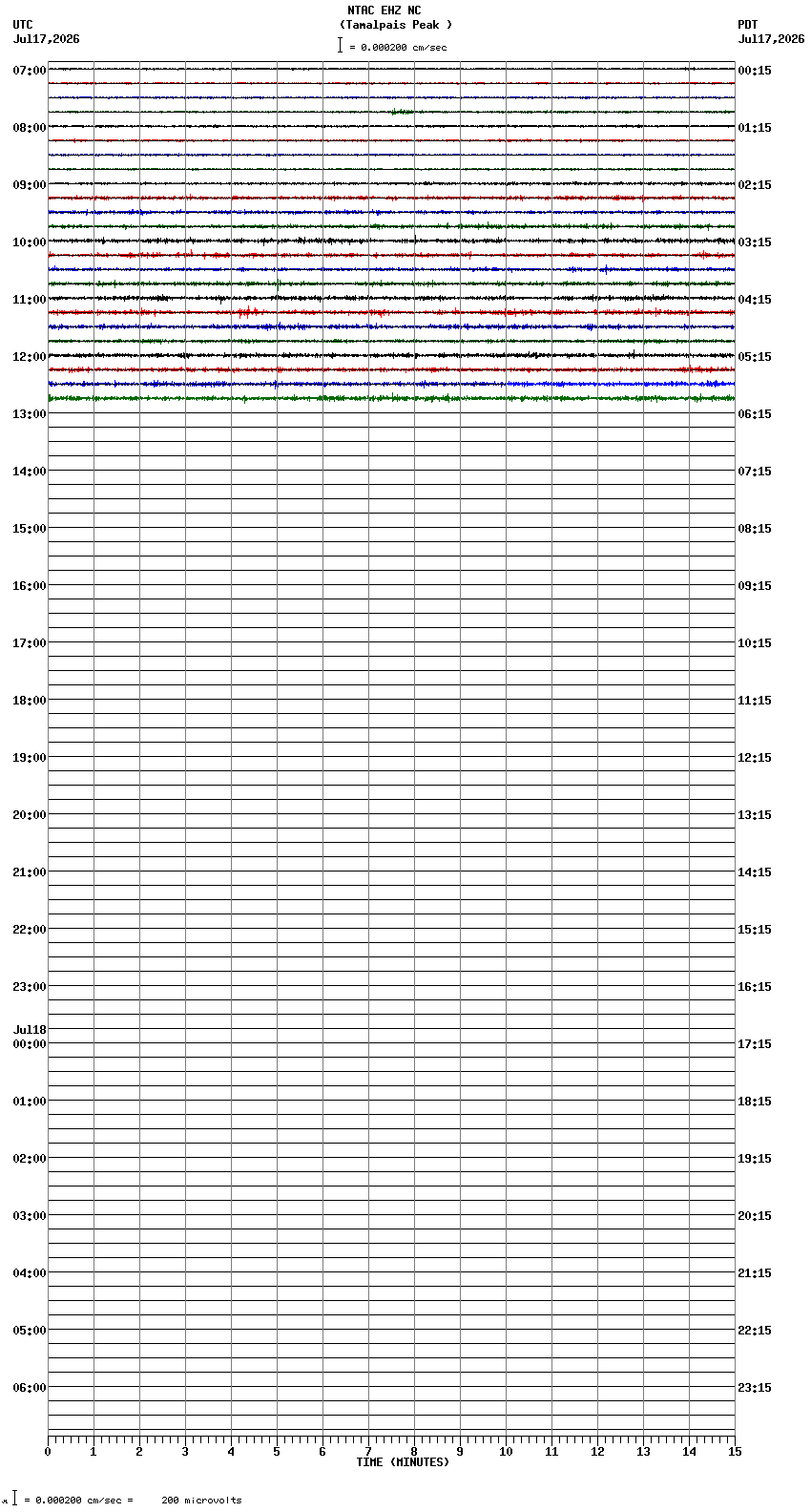Viewport: 811px width, 1512px height.
Task: Click the UTC row label '11:00'
Action: pos(30,300)
